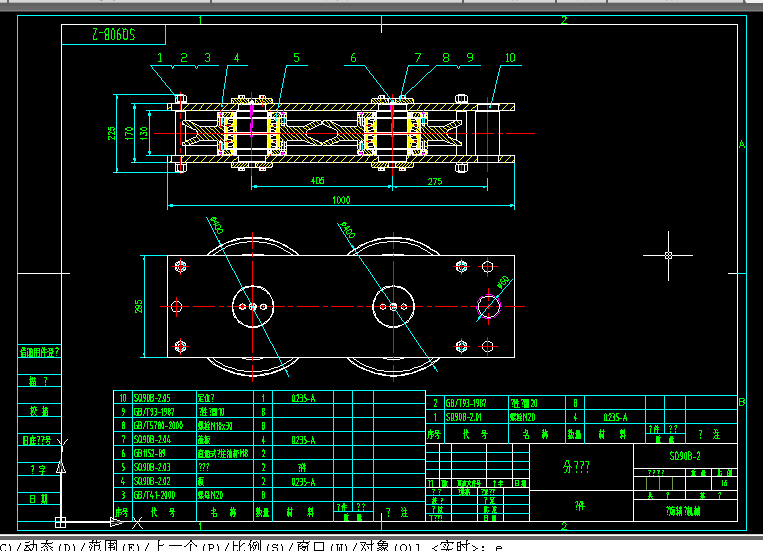This screenshot has width=763, height=551.
Task: Select GB1152-89 code in row 6
Action: point(149,454)
